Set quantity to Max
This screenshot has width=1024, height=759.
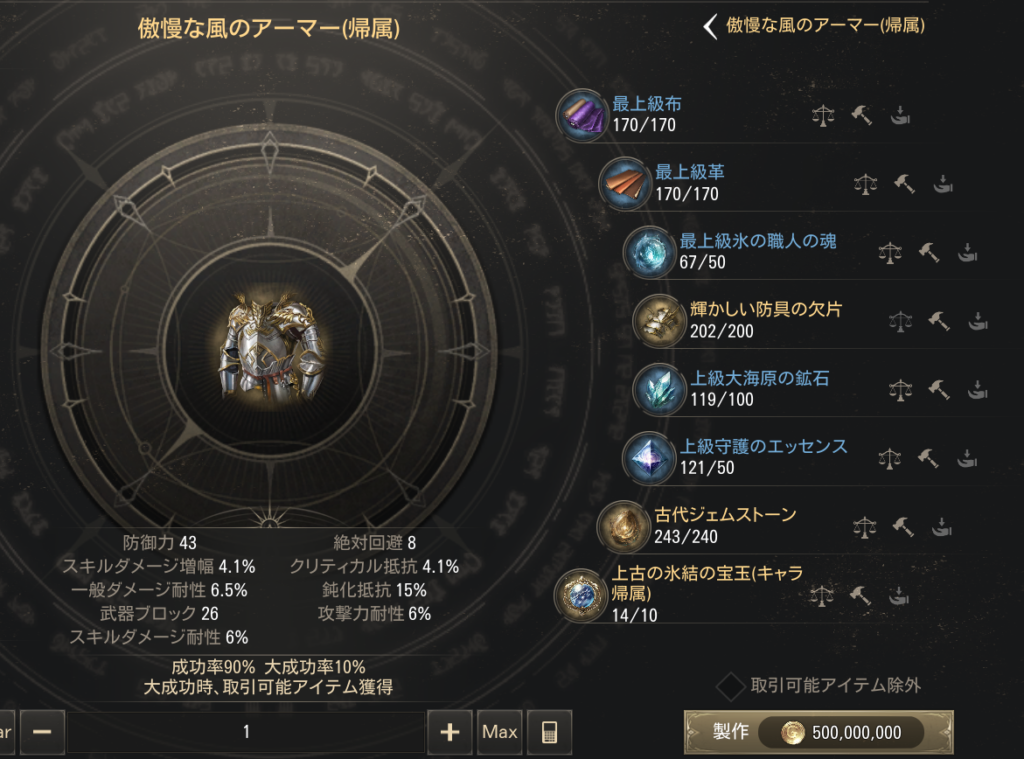coord(500,732)
